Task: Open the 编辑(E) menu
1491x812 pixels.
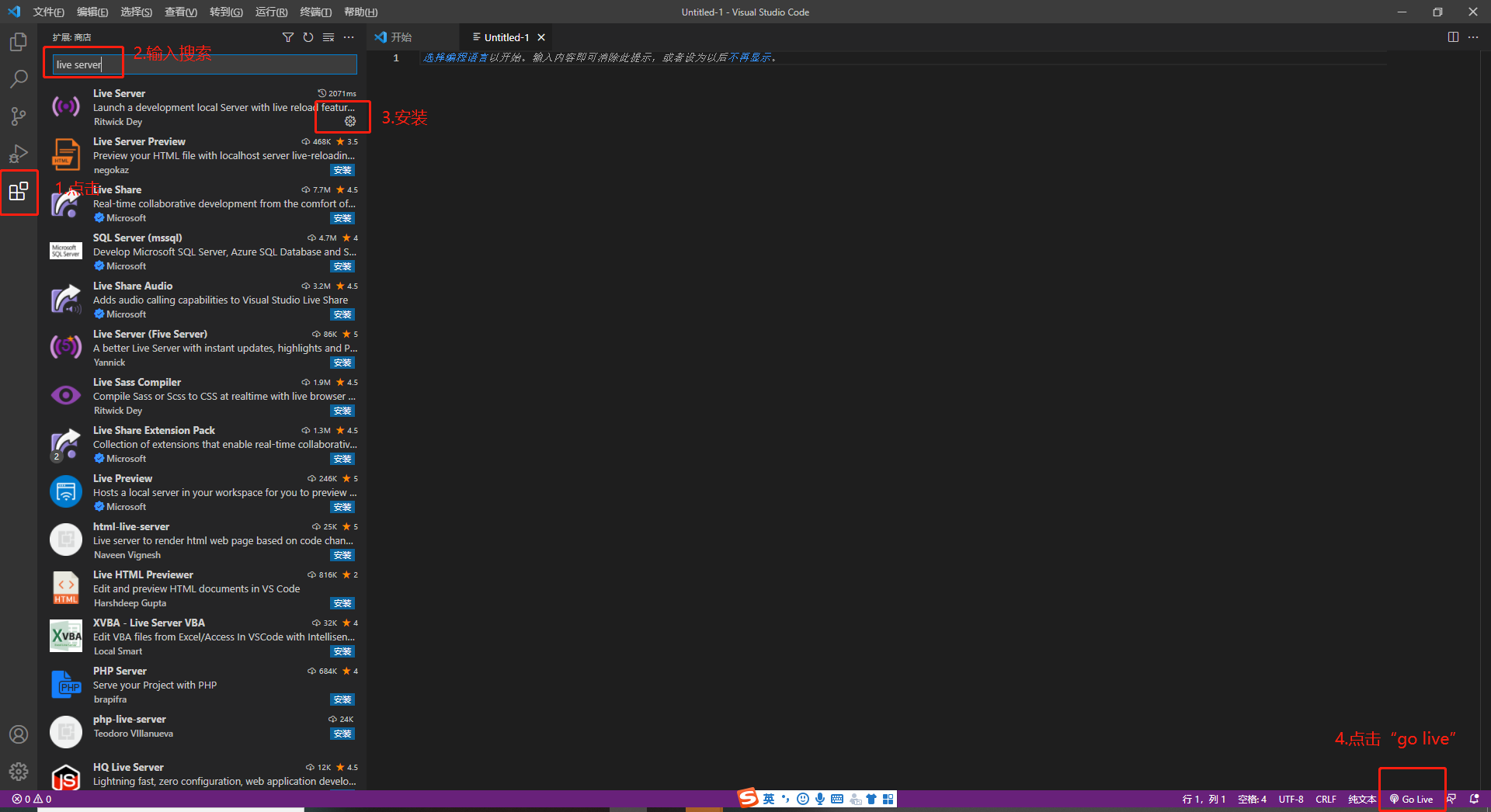Action: (92, 12)
